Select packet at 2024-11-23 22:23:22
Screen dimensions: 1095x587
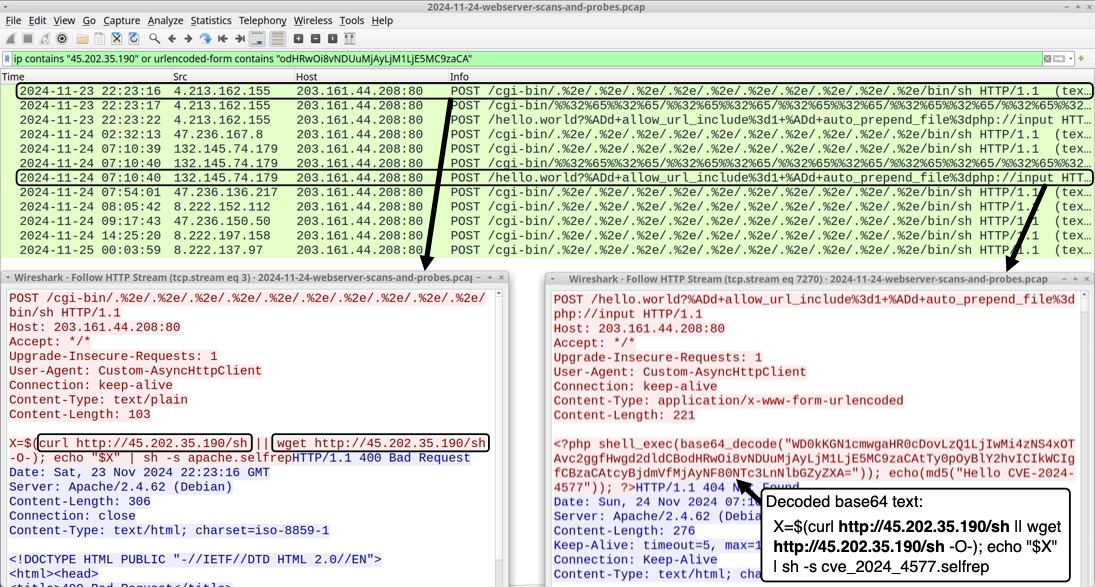[548, 120]
